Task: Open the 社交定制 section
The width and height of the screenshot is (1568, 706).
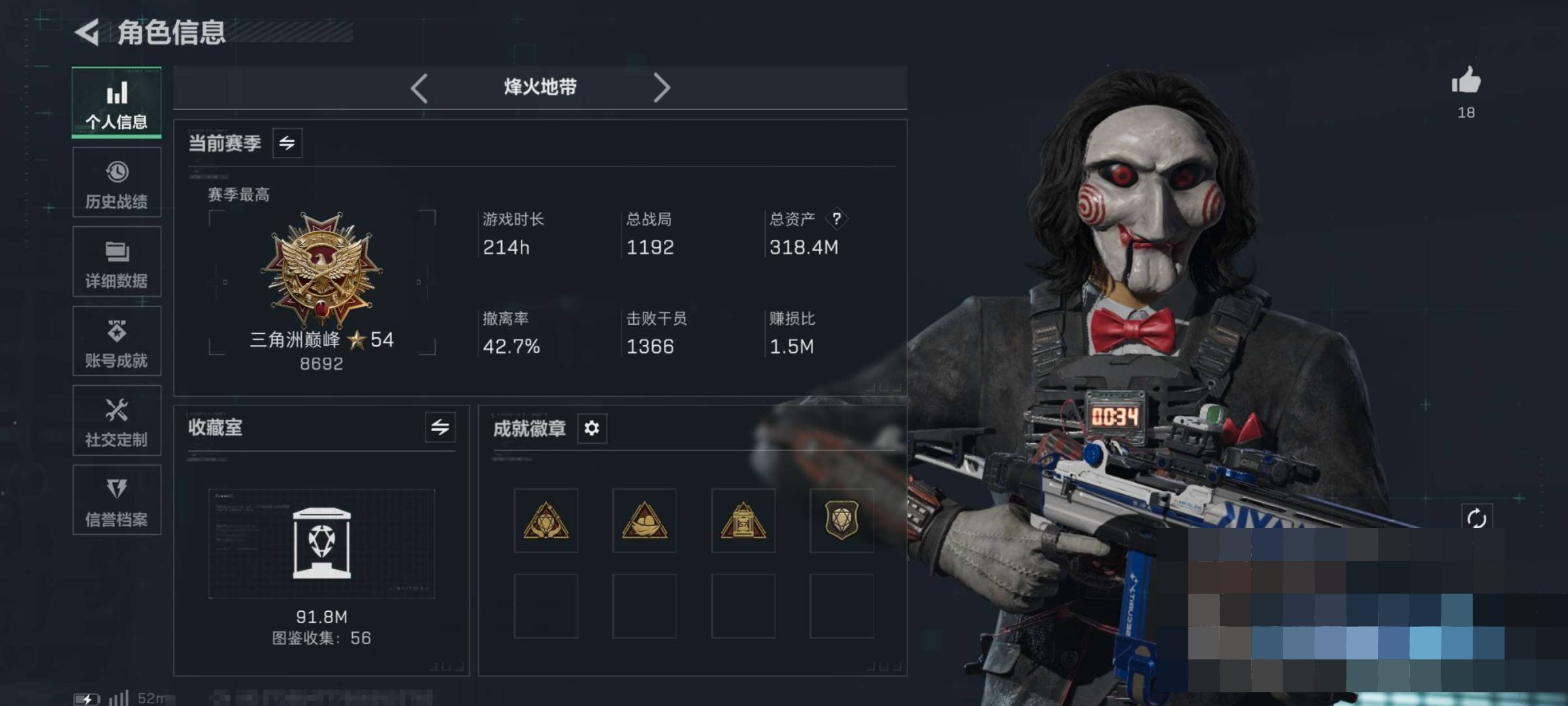Action: coord(117,420)
